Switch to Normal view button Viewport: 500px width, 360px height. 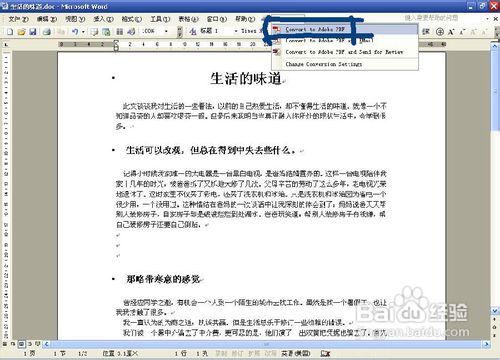(5, 343)
